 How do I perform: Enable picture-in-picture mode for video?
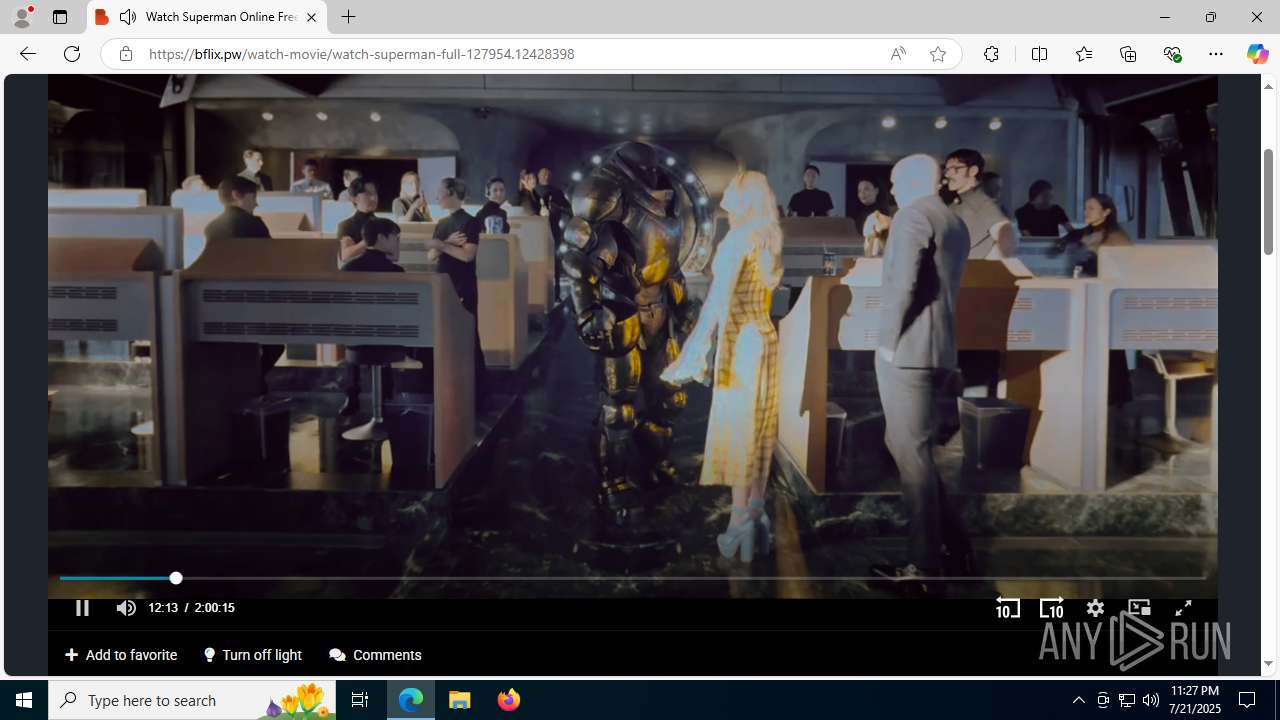point(1139,608)
